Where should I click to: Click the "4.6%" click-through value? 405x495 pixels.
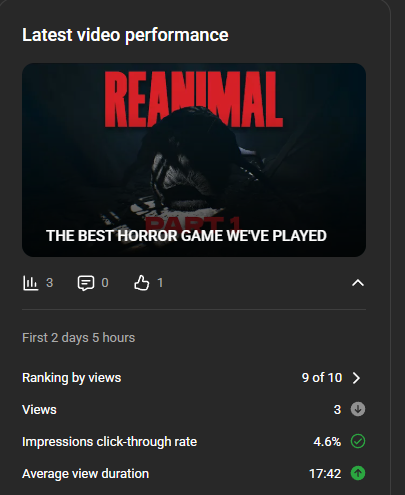click(x=327, y=442)
